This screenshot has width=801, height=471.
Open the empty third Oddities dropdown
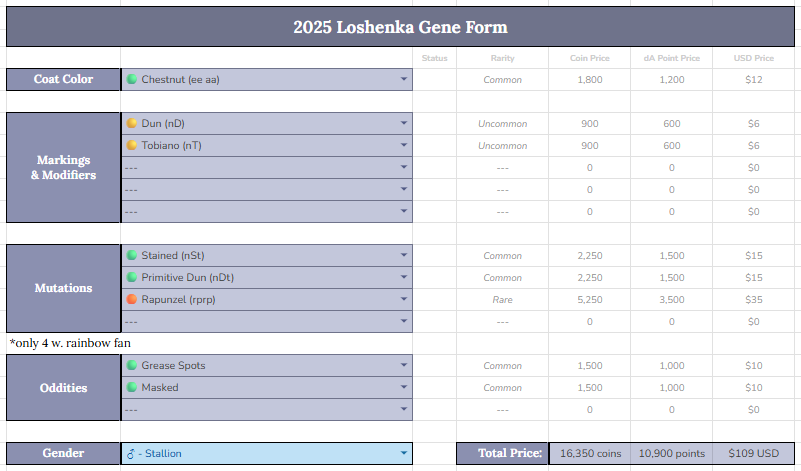coord(267,409)
